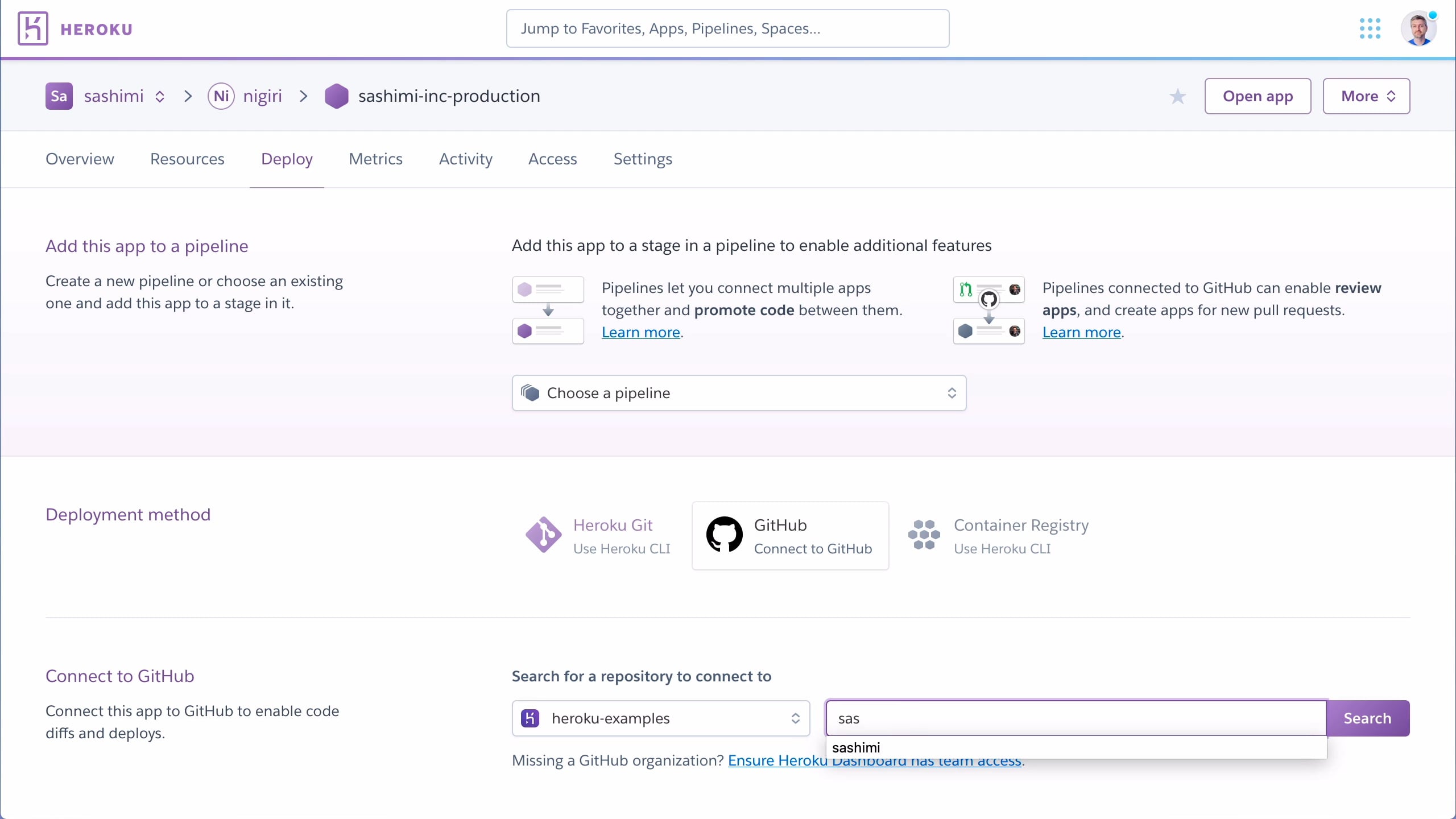This screenshot has height=819, width=1456.
Task: Select the Container Registry deployment method
Action: [x=999, y=536]
